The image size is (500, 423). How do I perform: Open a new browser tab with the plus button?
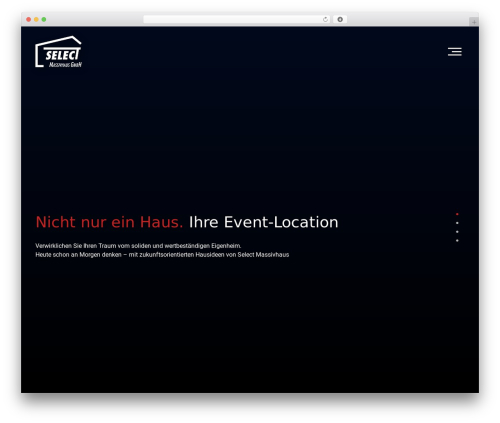[x=474, y=22]
